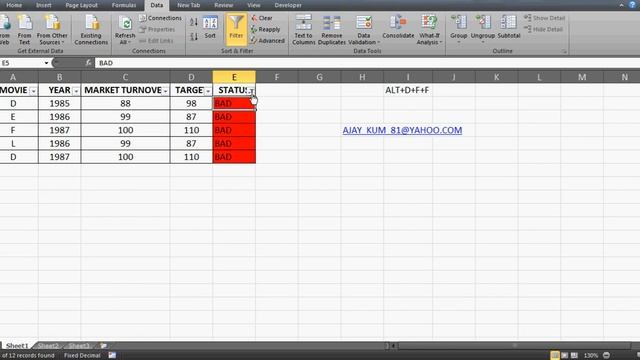Image resolution: width=640 pixels, height=360 pixels.
Task: Select red BAD cell in row F
Action: tap(234, 130)
